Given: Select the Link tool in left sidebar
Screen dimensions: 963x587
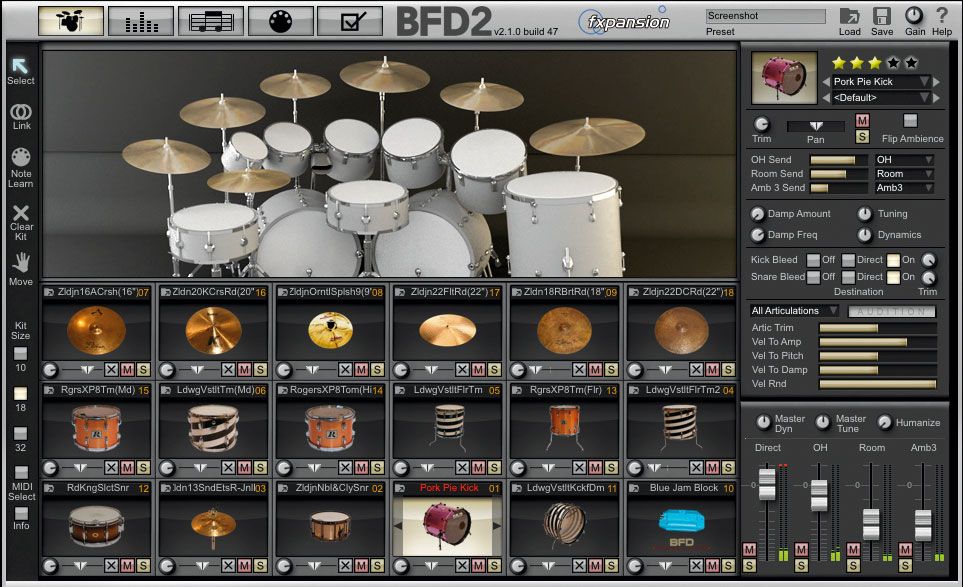Looking at the screenshot, I should pyautogui.click(x=20, y=112).
